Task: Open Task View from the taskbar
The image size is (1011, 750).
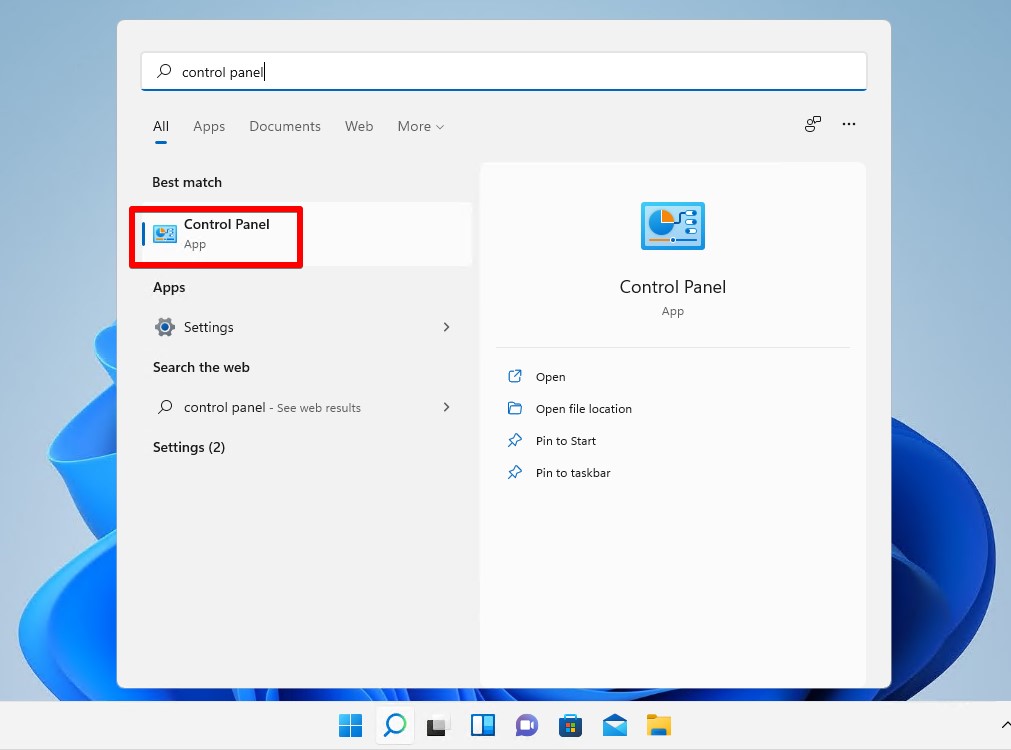Action: (439, 725)
